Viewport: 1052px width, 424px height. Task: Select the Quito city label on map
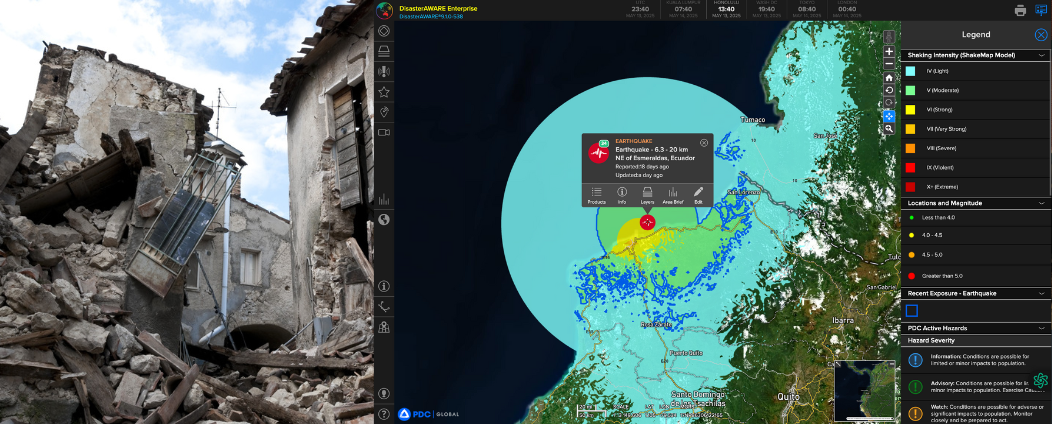[788, 396]
